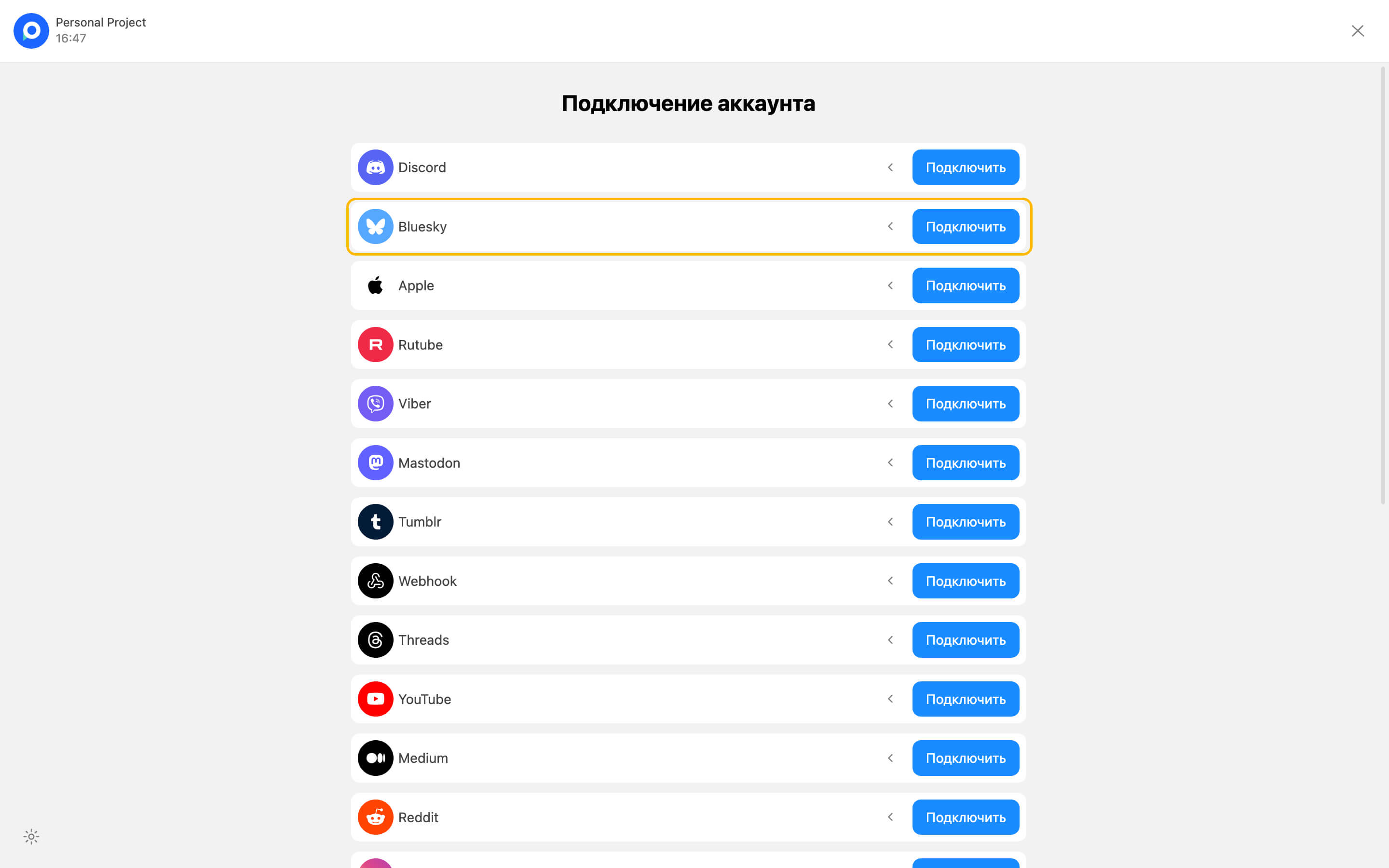The width and height of the screenshot is (1389, 868).
Task: Expand the YouTube row chevron
Action: [890, 699]
